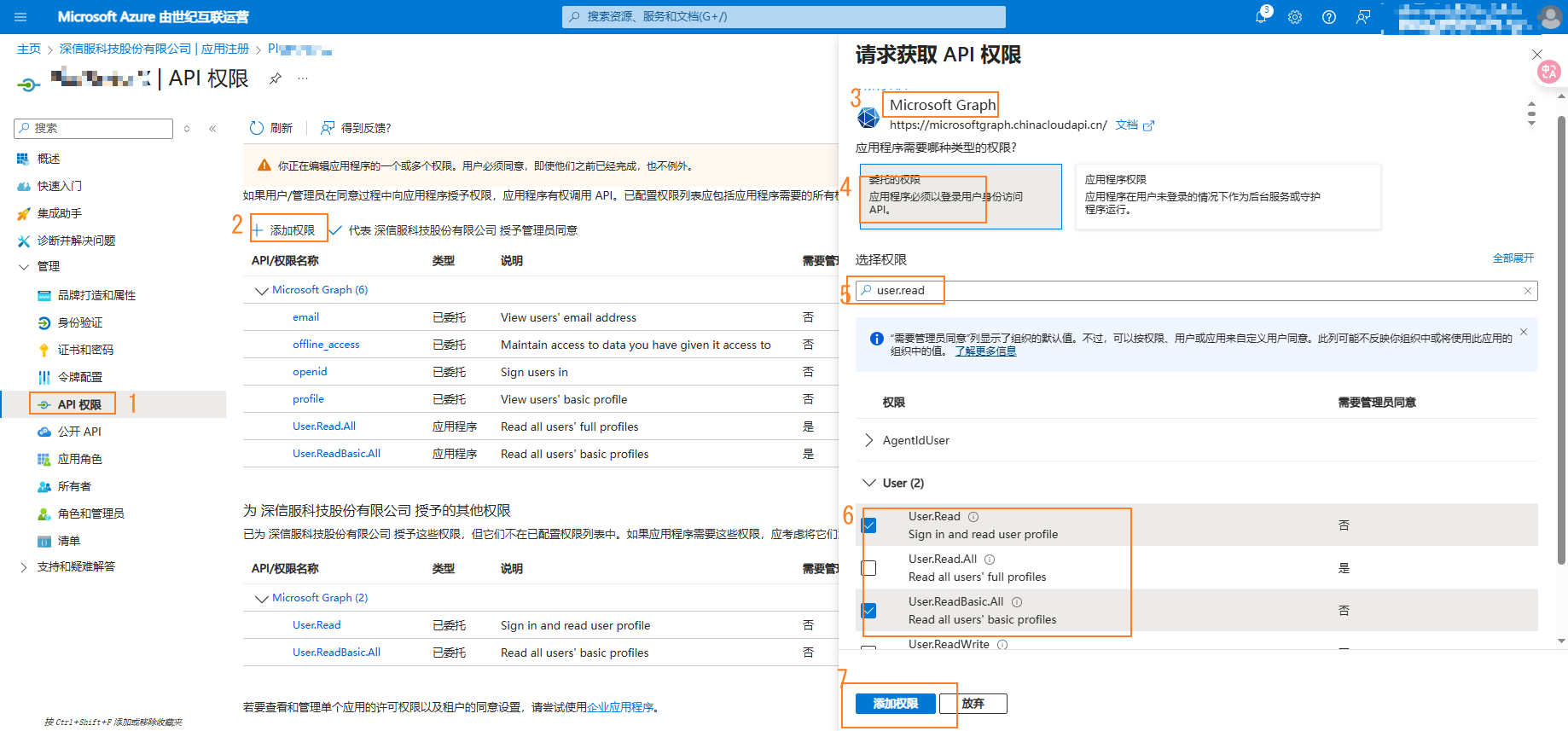The width and height of the screenshot is (1568, 731).
Task: Click the top resource search box
Action: [783, 17]
